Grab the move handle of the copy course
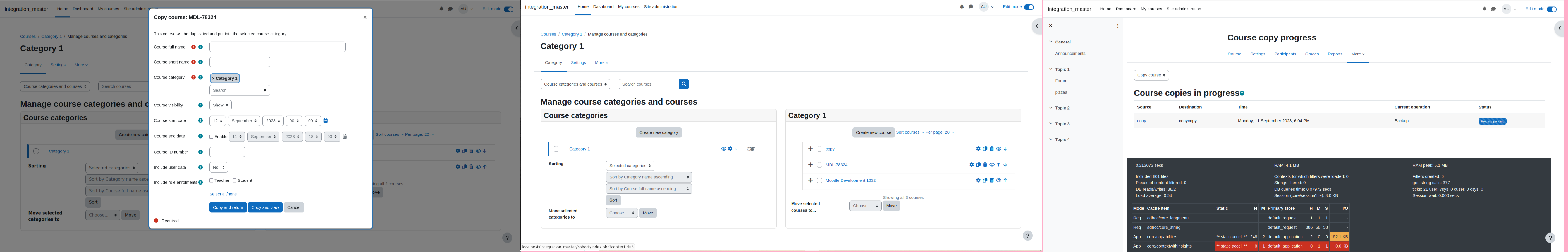 tap(810, 149)
